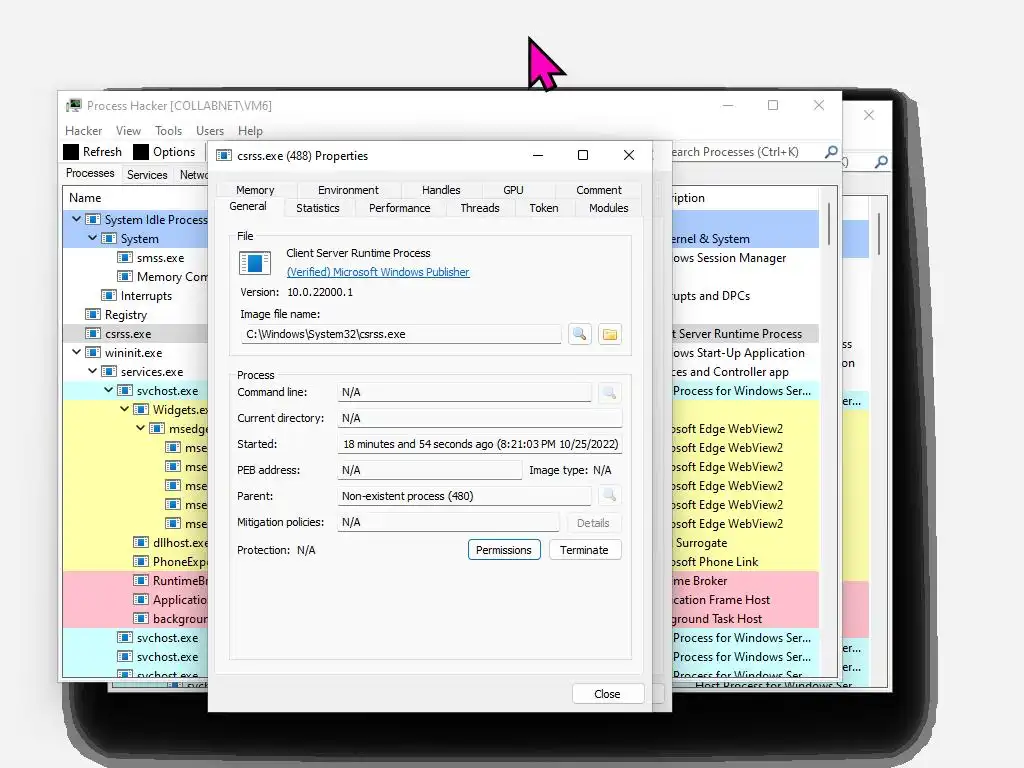Click the Interrupts process icon

click(x=109, y=296)
